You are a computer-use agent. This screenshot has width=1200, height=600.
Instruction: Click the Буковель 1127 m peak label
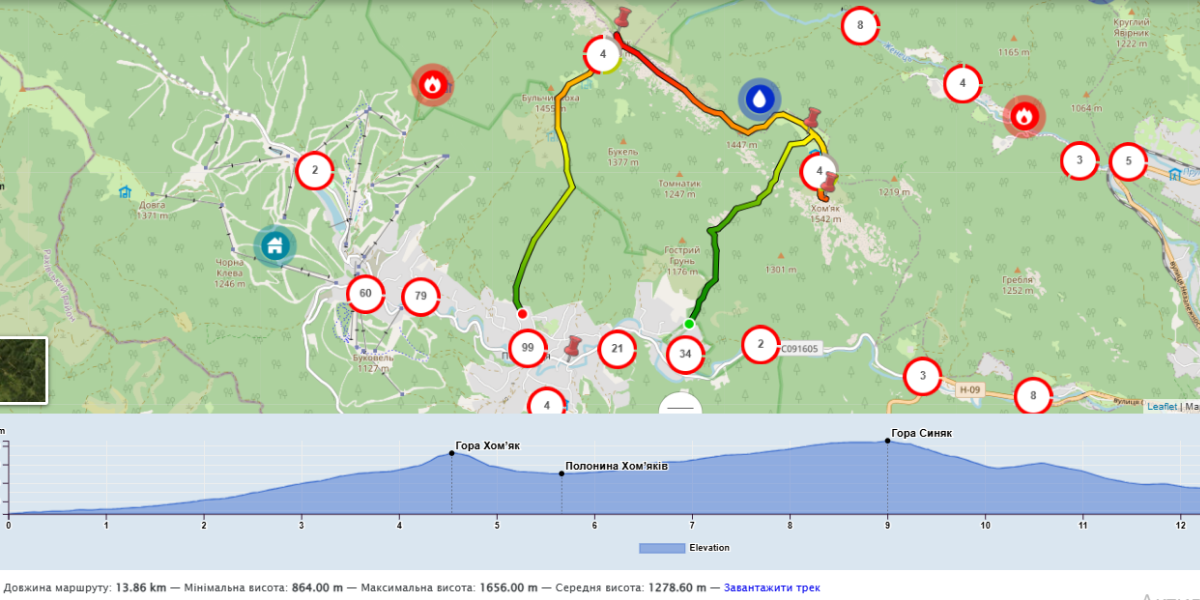point(372,362)
